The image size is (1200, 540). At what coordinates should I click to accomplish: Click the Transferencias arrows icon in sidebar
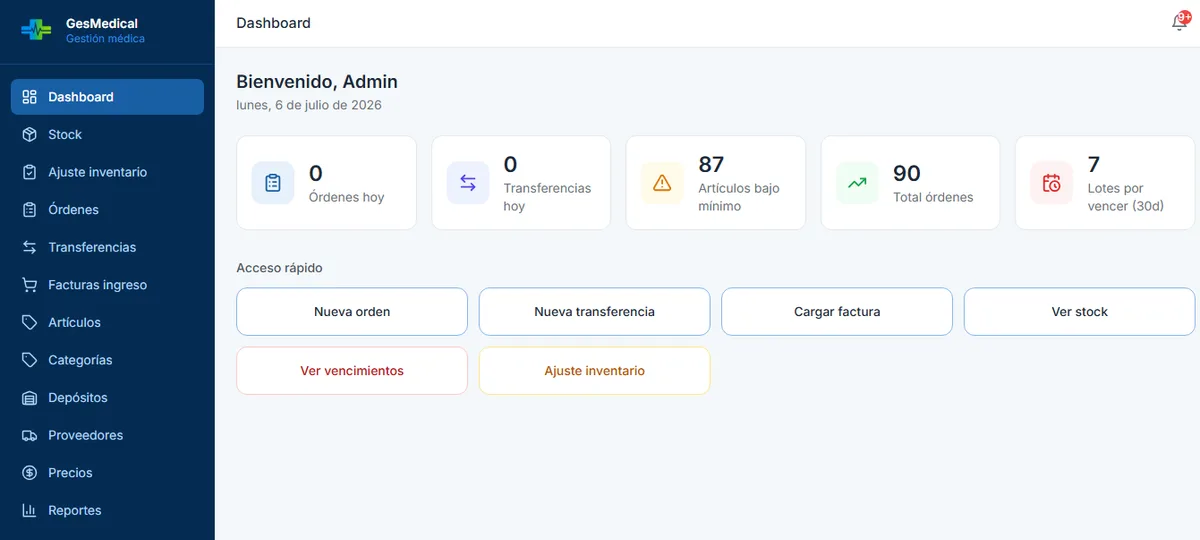(30, 247)
